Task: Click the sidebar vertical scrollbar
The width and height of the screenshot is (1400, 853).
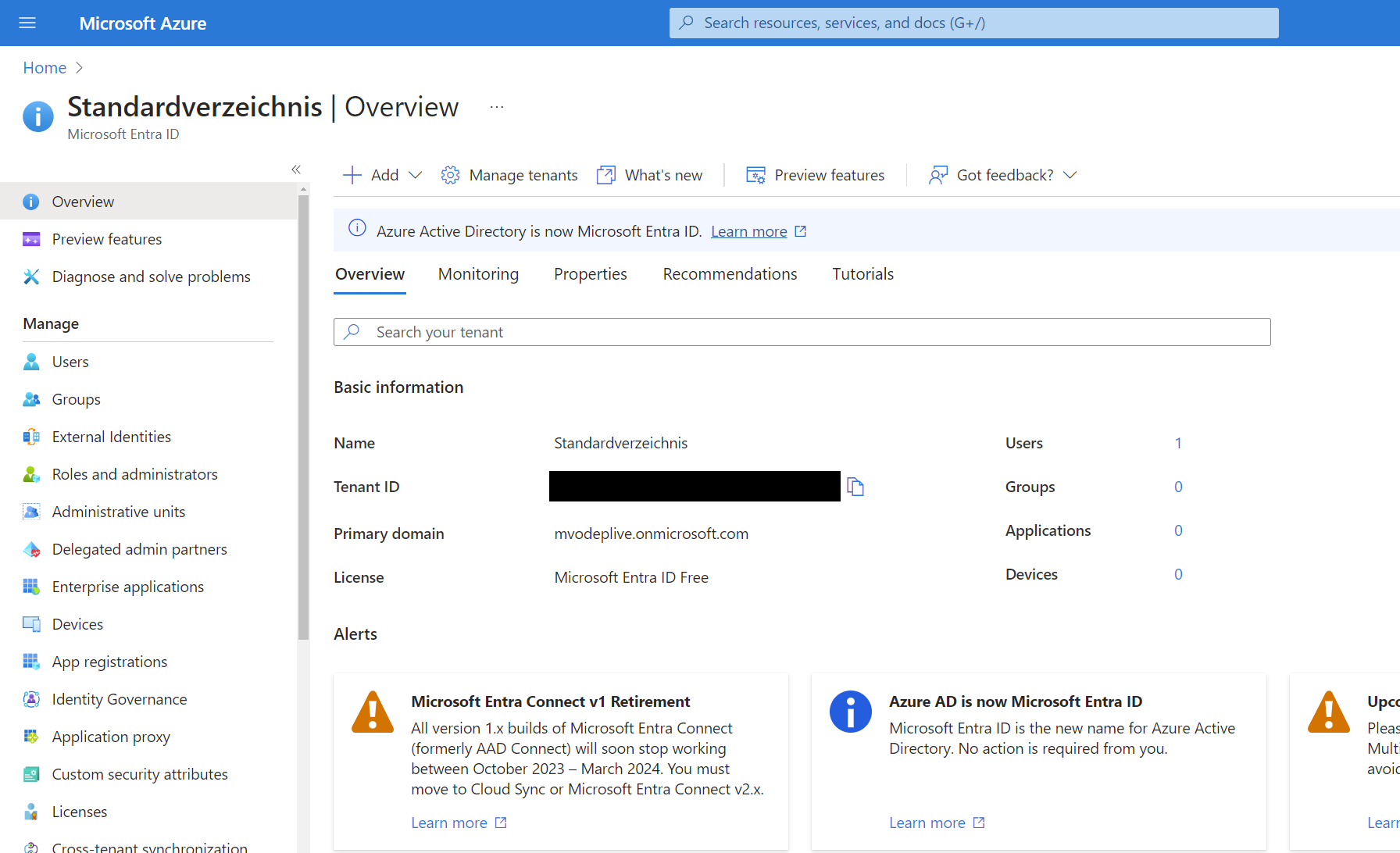Action: pyautogui.click(x=303, y=418)
